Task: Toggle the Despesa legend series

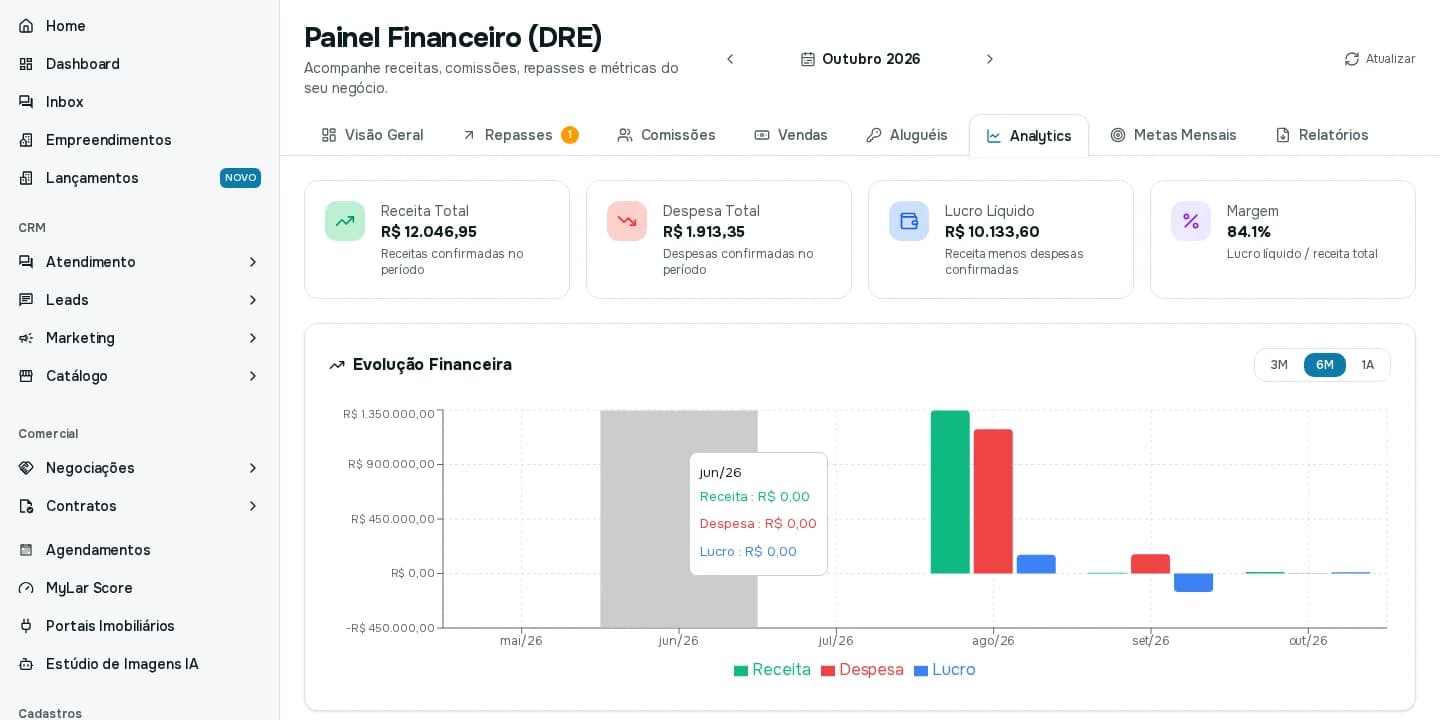Action: [862, 670]
